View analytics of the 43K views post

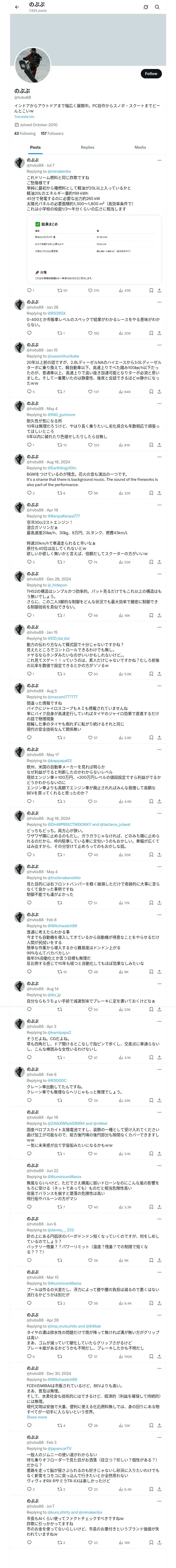tap(124, 290)
